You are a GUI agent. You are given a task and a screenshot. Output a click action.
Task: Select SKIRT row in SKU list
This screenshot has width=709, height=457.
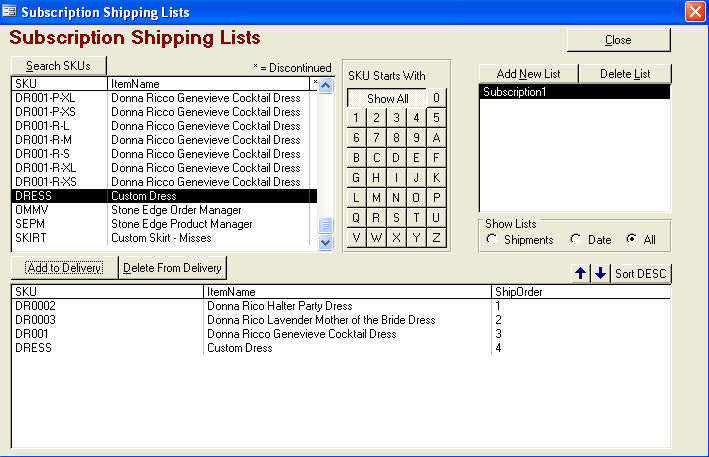point(160,238)
